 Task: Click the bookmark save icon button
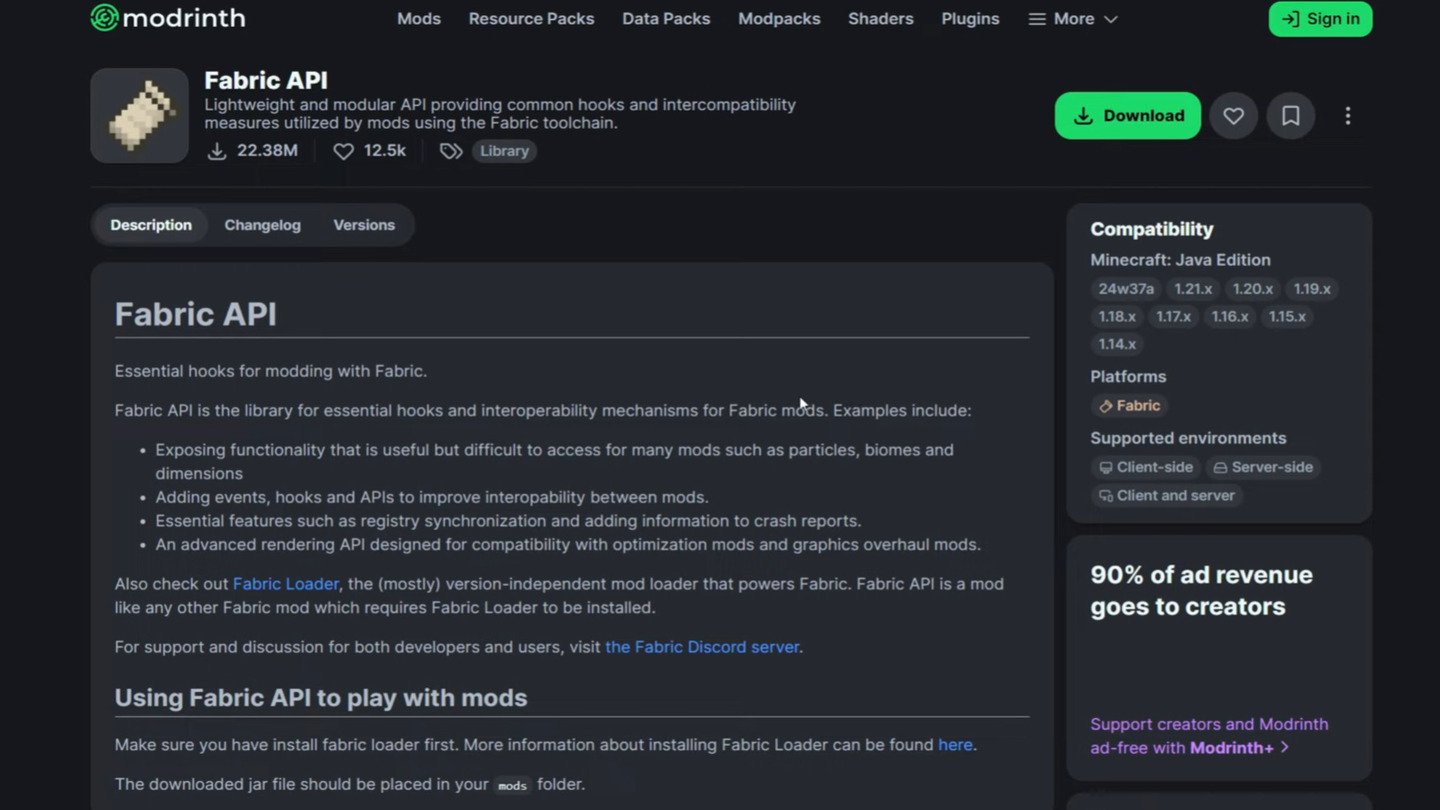1291,116
